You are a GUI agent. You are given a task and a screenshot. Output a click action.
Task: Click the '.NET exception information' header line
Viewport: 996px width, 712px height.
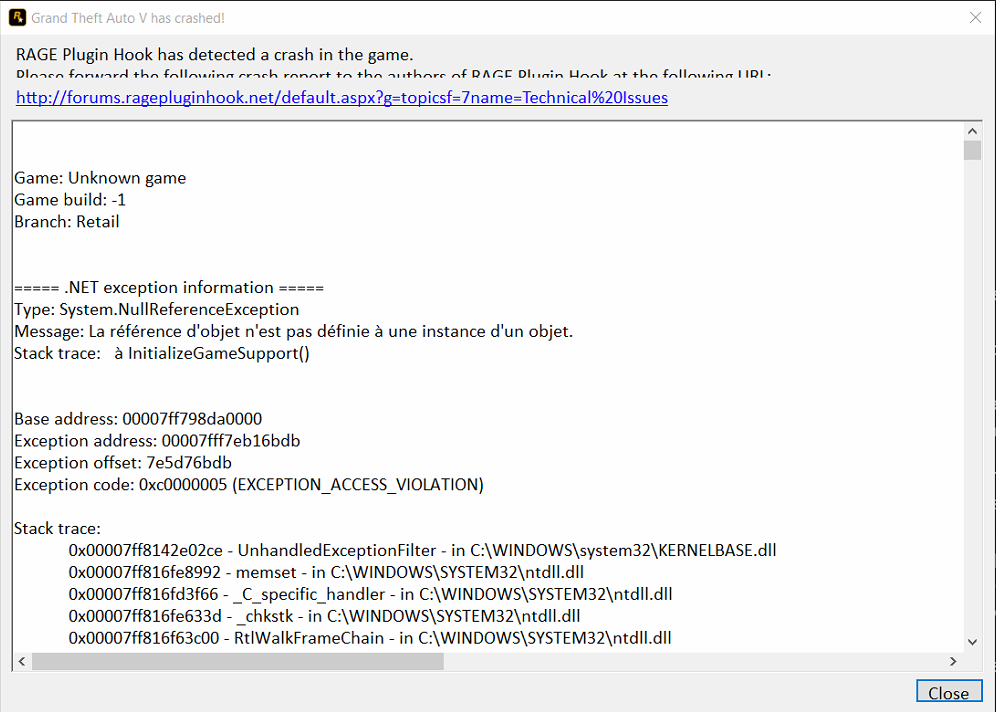(x=169, y=288)
